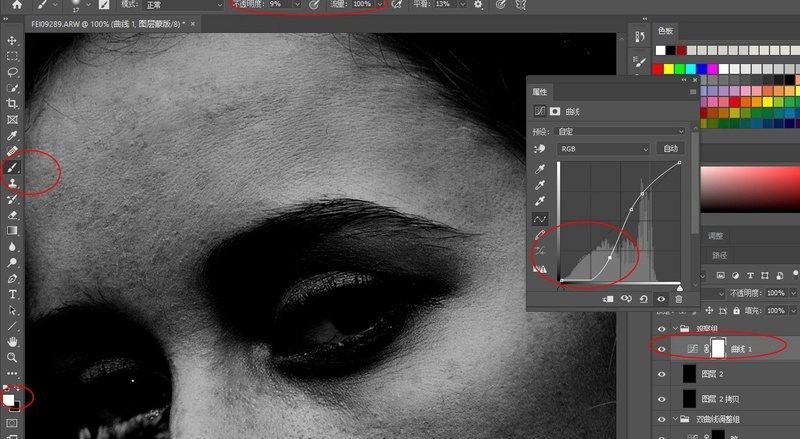Select the Line tool
The width and height of the screenshot is (800, 439).
coord(12,326)
